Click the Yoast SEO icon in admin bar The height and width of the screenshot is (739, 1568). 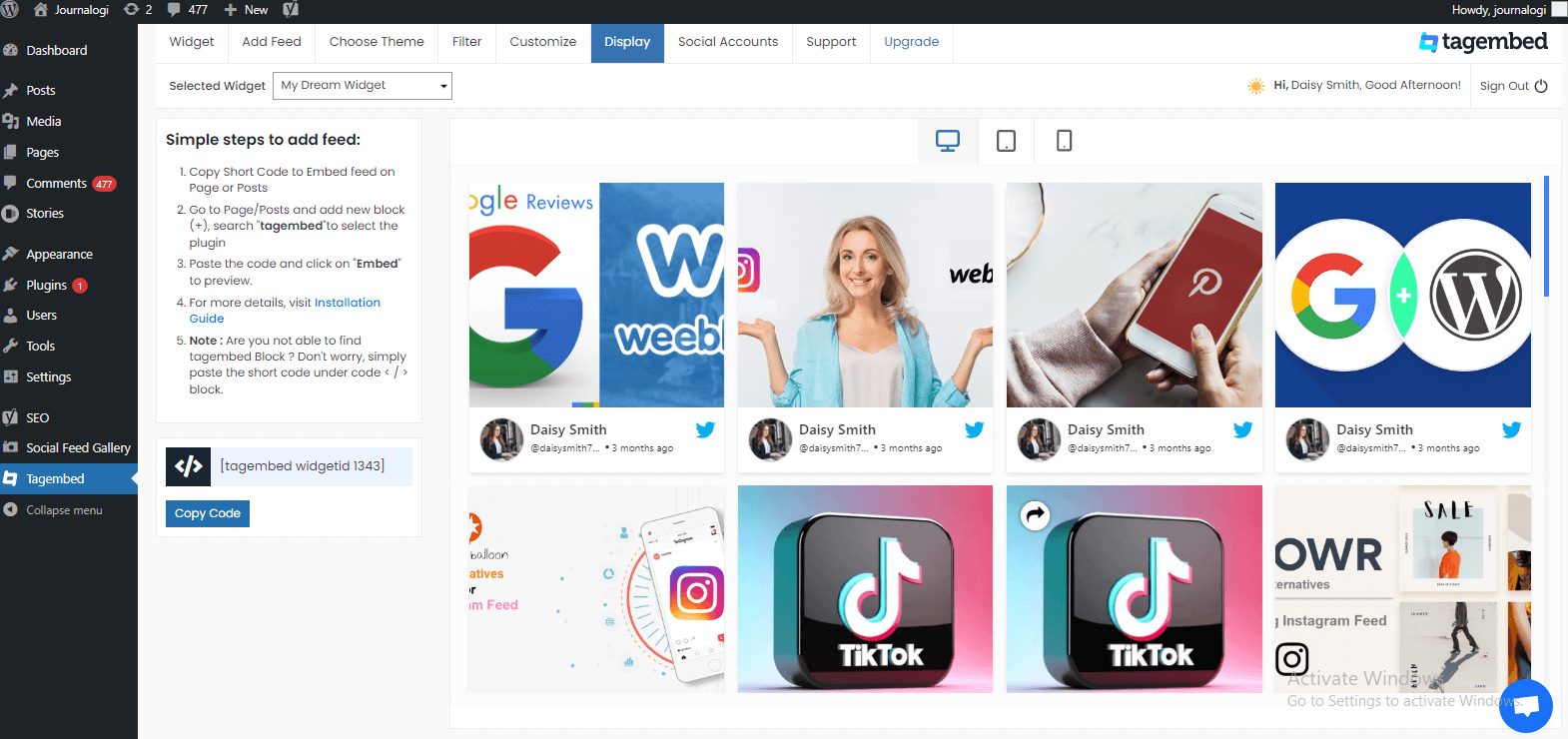click(x=291, y=10)
